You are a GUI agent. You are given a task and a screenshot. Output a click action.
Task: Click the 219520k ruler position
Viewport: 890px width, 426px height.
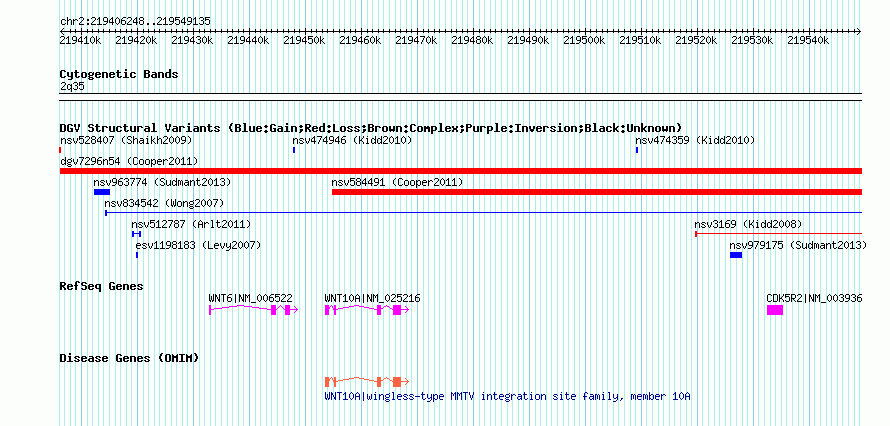point(696,40)
